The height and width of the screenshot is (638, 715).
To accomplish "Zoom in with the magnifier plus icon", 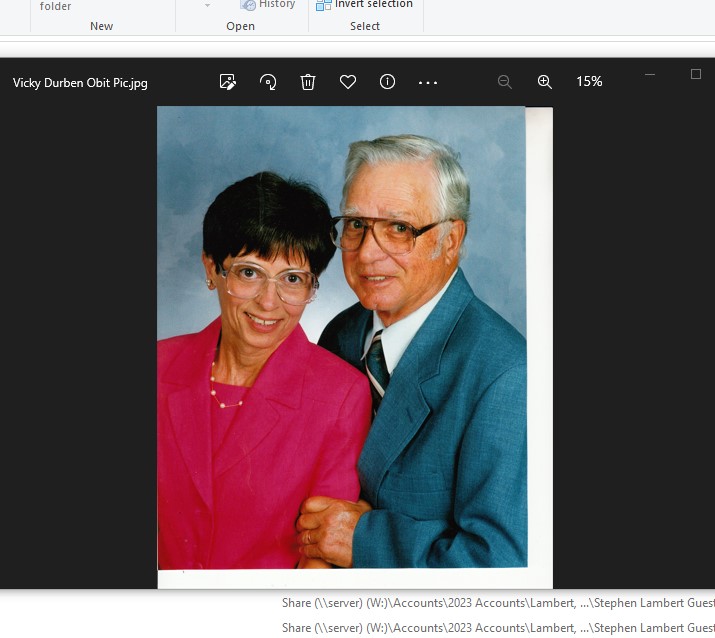I will coord(545,82).
